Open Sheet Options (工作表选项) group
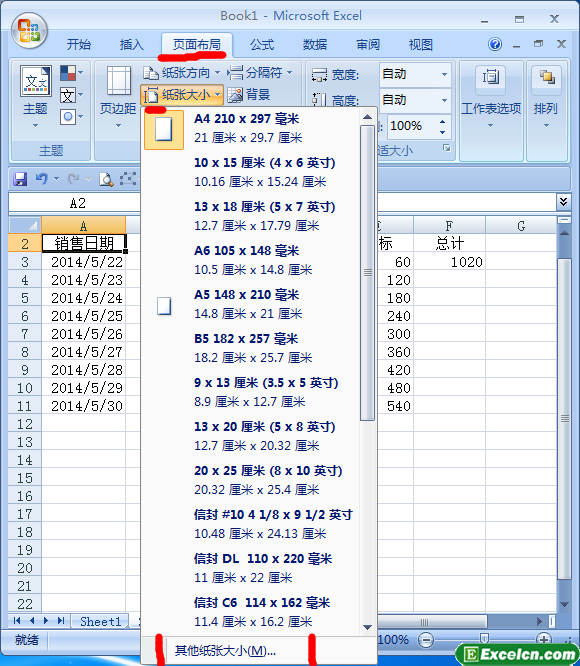The width and height of the screenshot is (580, 666). [491, 97]
